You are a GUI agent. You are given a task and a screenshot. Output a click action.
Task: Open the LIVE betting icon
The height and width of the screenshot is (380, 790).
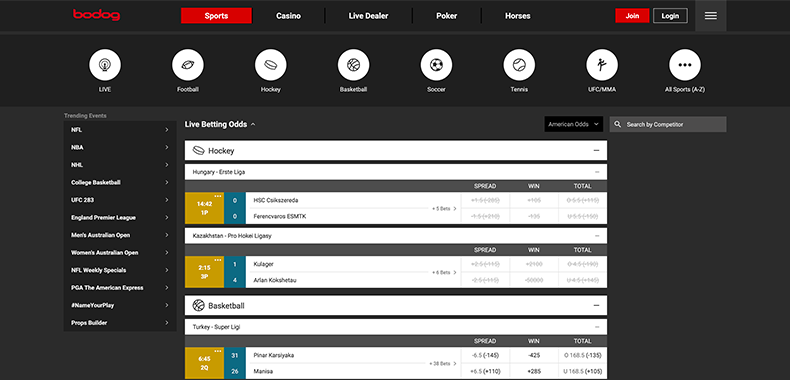pos(105,65)
